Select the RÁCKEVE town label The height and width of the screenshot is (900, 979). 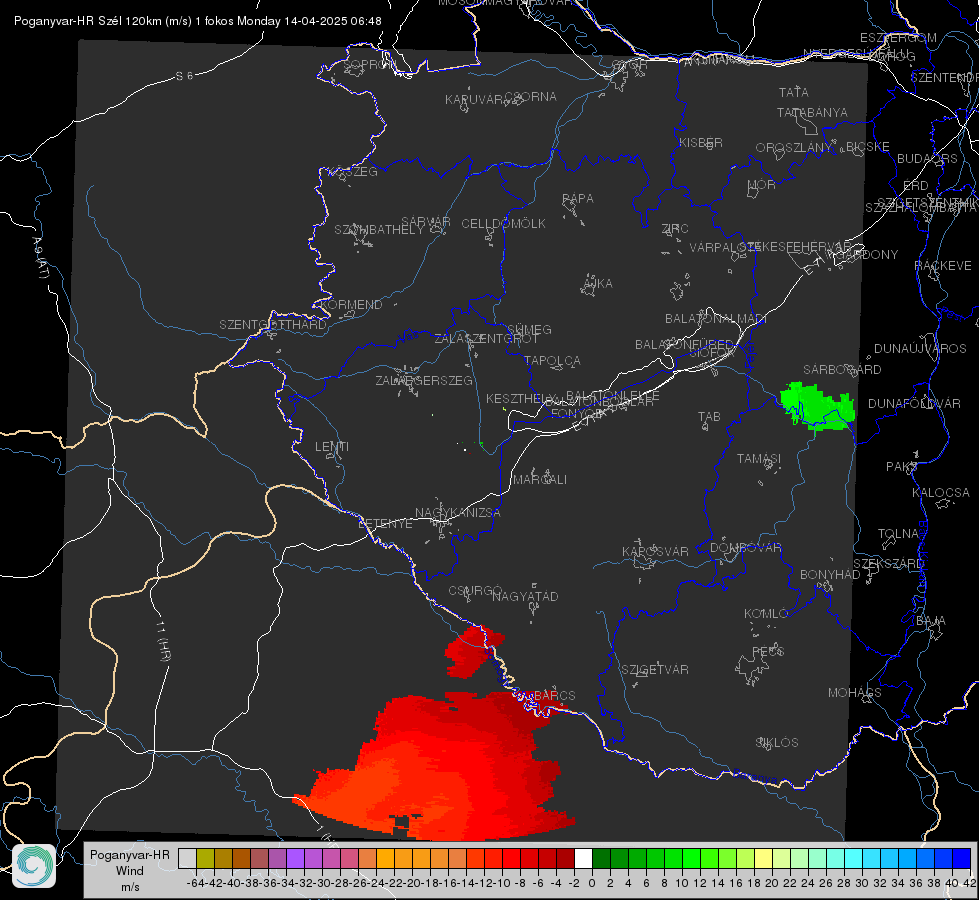943,266
